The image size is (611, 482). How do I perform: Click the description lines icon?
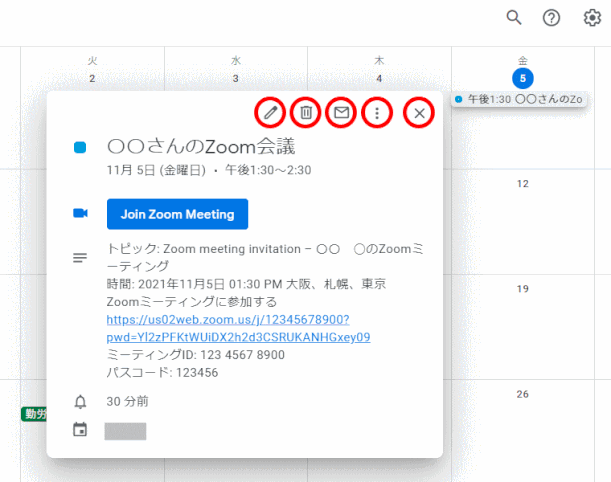click(x=80, y=258)
